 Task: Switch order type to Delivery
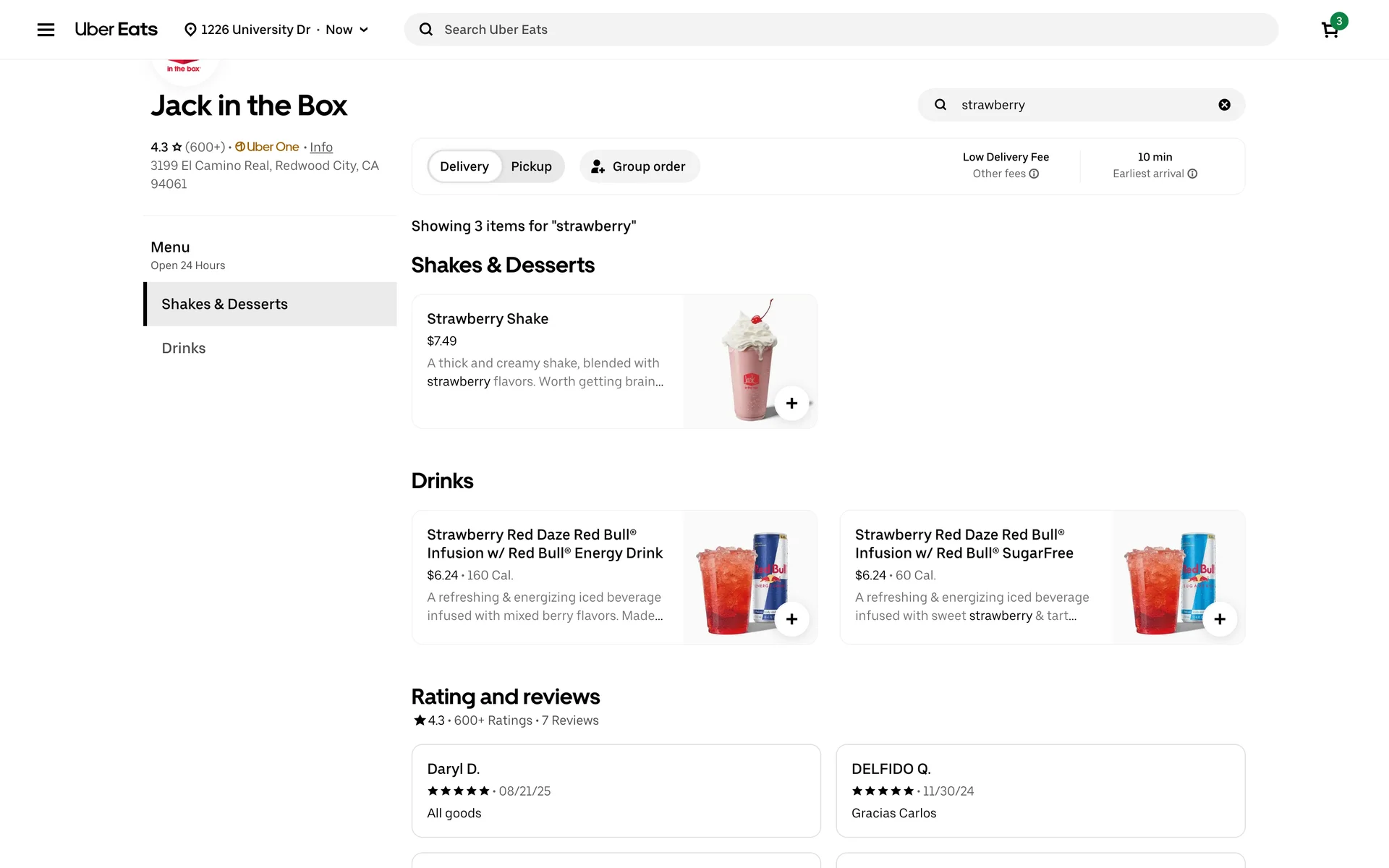click(x=464, y=166)
